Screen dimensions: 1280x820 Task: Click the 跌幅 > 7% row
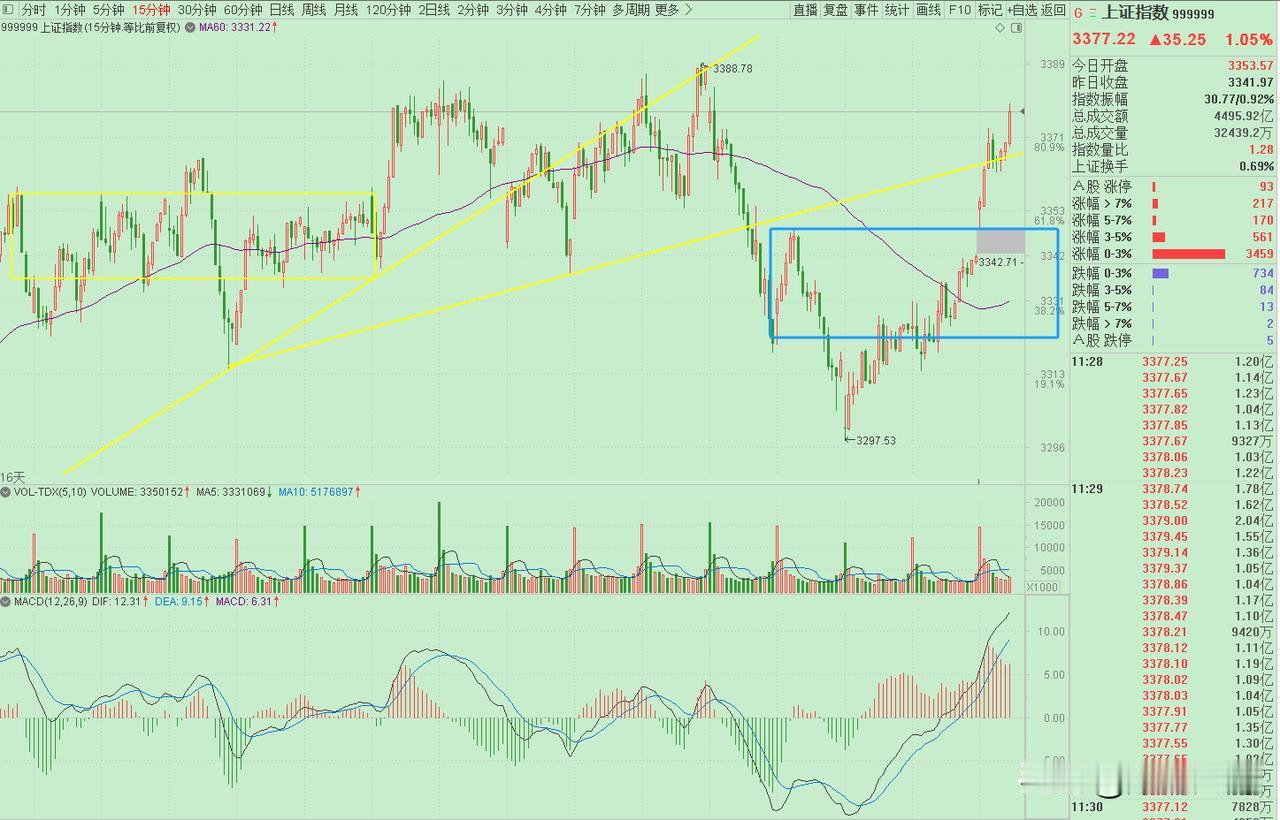tap(1173, 324)
